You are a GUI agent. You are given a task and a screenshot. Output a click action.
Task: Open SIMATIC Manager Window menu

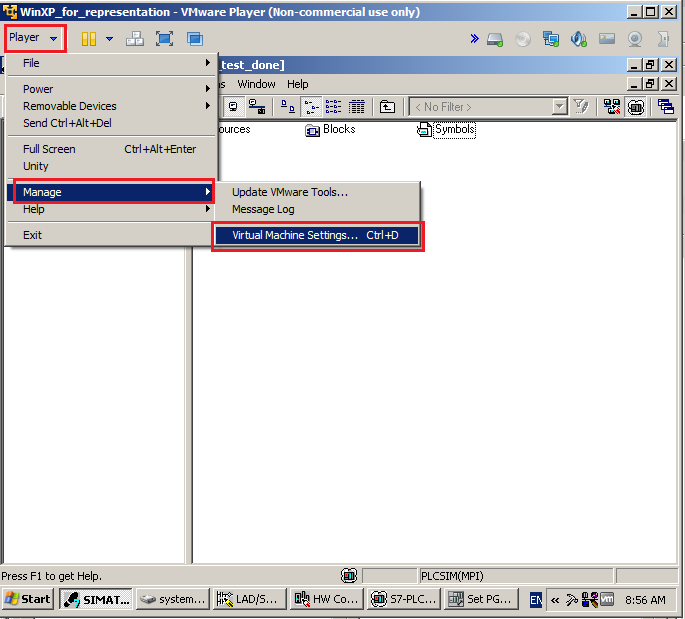256,84
